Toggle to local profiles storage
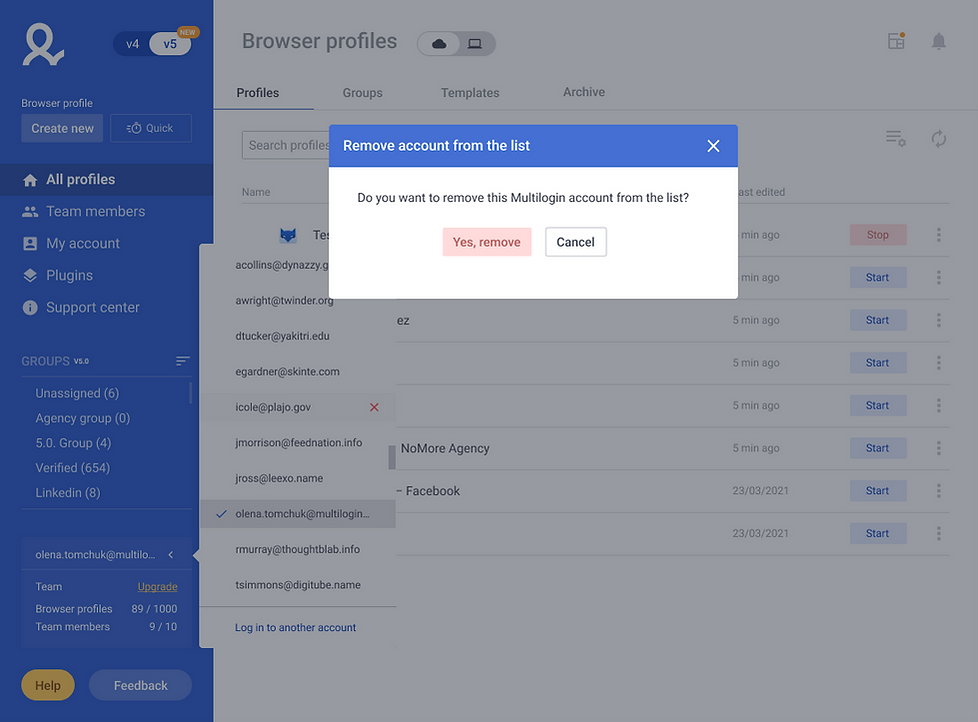978x722 pixels. (475, 43)
